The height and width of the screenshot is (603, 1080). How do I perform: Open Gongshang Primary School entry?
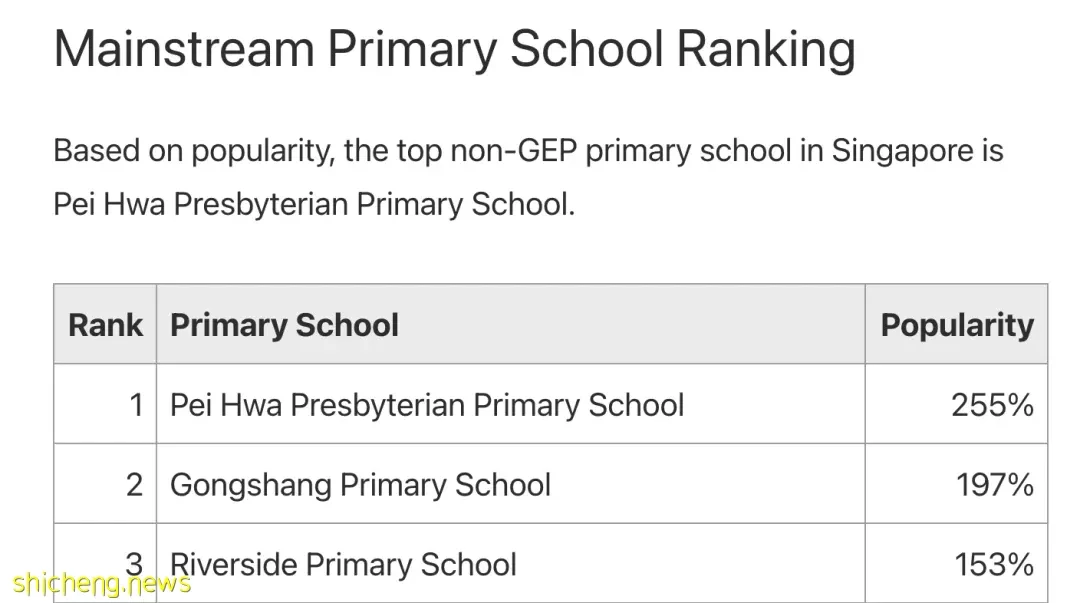coord(360,485)
